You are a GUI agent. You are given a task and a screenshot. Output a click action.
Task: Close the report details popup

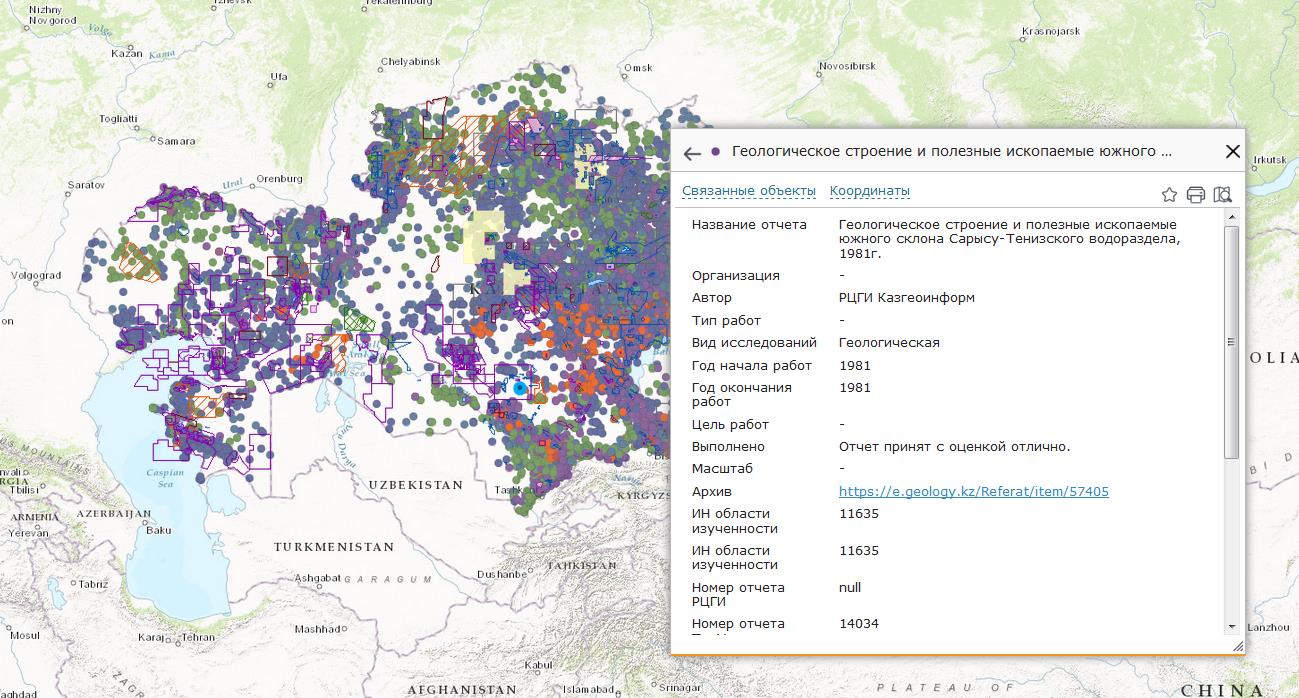pyautogui.click(x=1232, y=152)
